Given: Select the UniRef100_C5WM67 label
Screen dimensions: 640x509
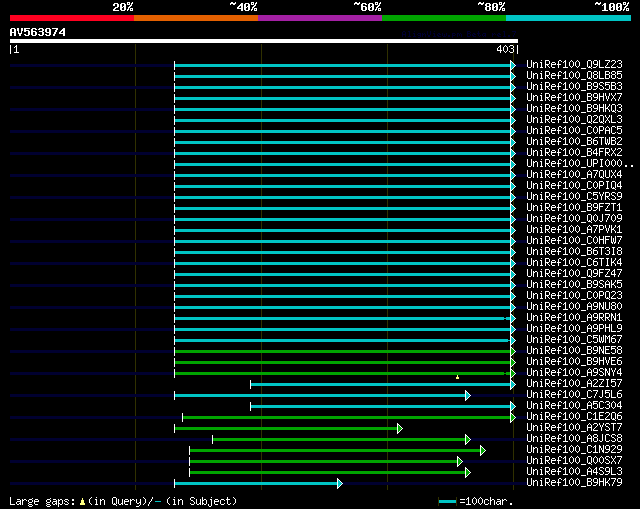Looking at the screenshot, I should (574, 340).
